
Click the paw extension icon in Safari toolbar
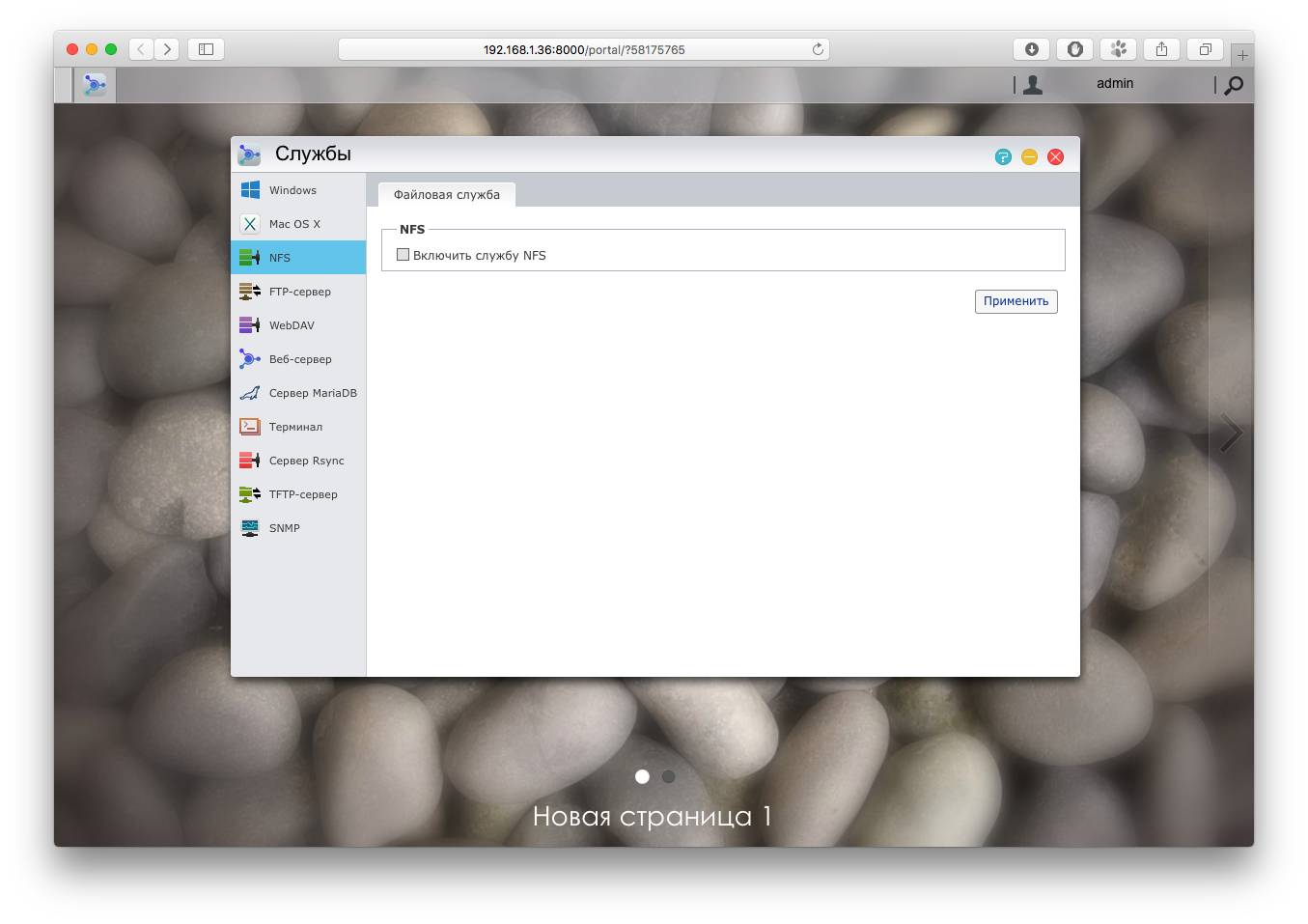[x=1119, y=49]
